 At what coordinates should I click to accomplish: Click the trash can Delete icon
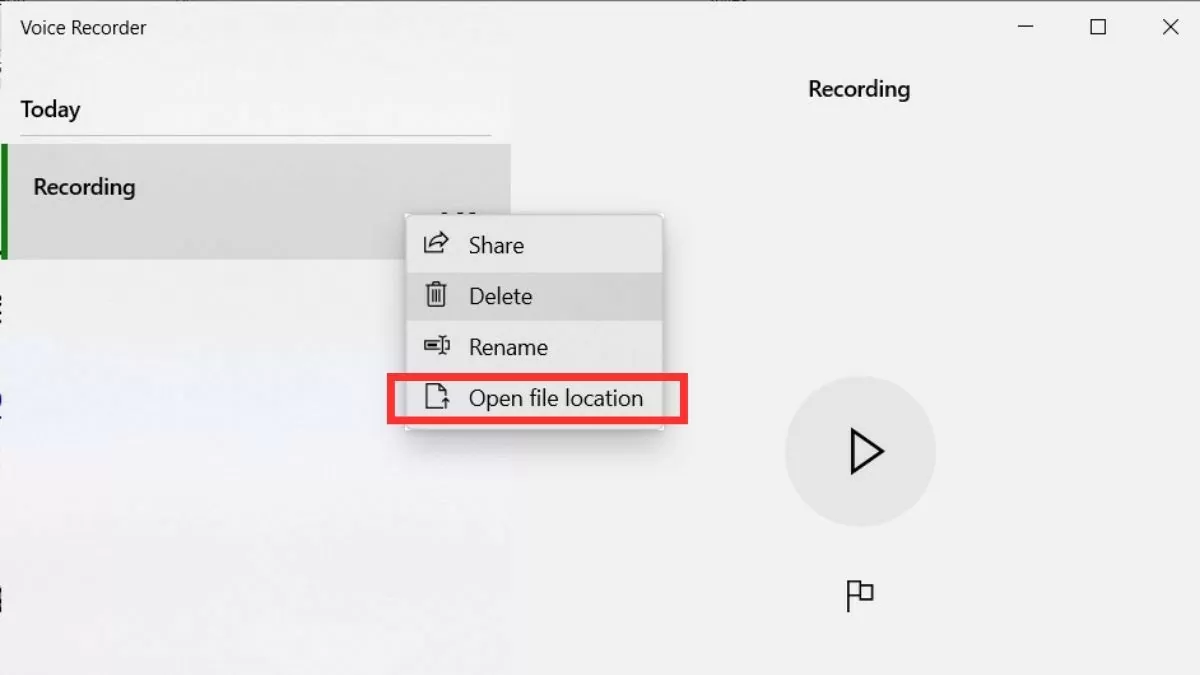point(436,295)
